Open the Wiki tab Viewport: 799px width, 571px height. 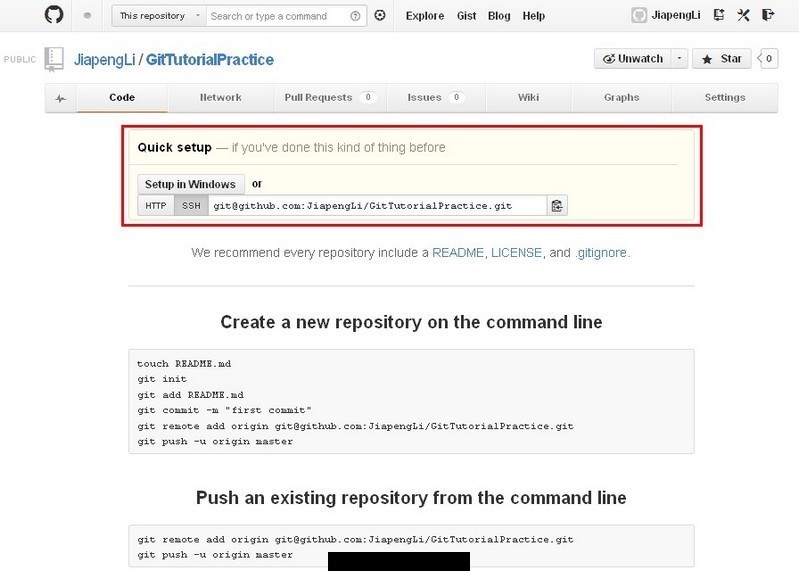coord(528,97)
